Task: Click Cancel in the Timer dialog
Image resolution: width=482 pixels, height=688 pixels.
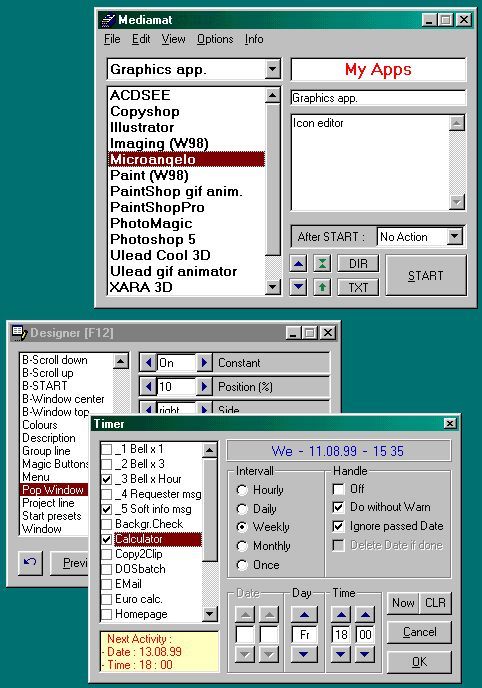Action: [x=419, y=632]
